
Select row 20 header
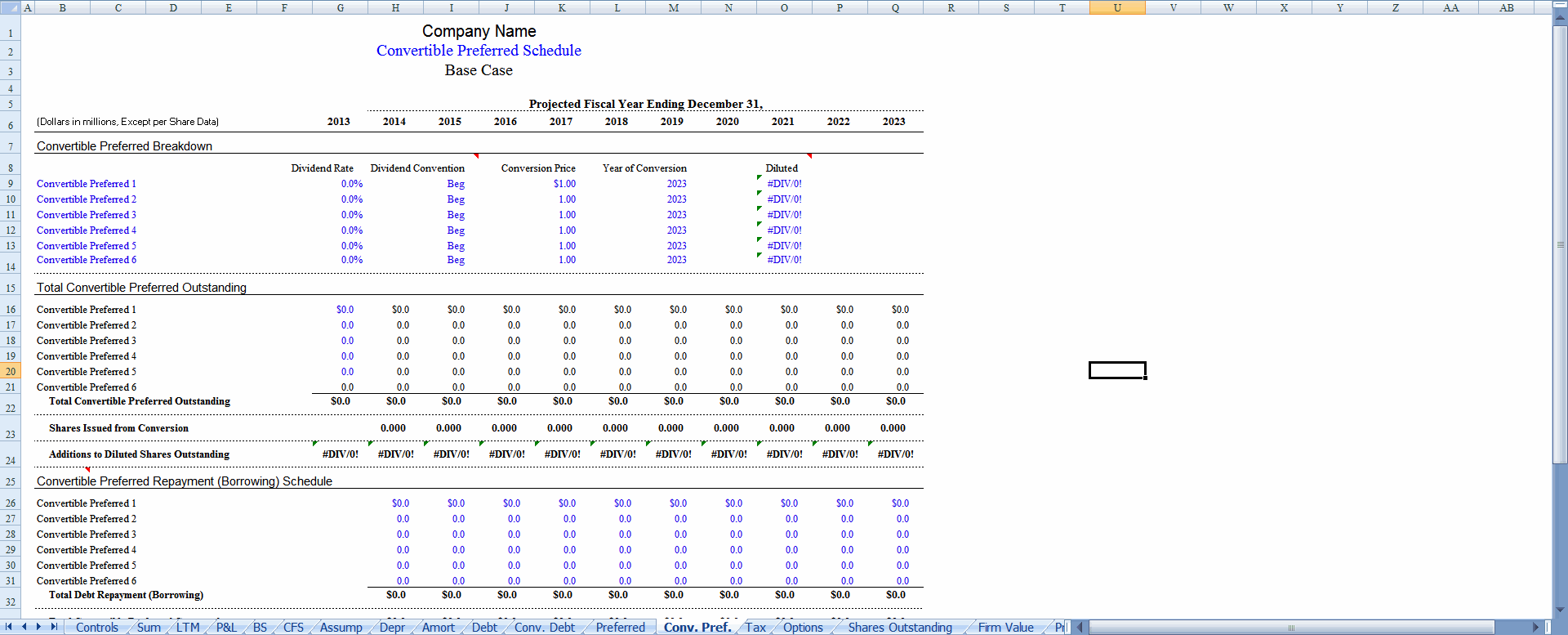click(x=11, y=372)
